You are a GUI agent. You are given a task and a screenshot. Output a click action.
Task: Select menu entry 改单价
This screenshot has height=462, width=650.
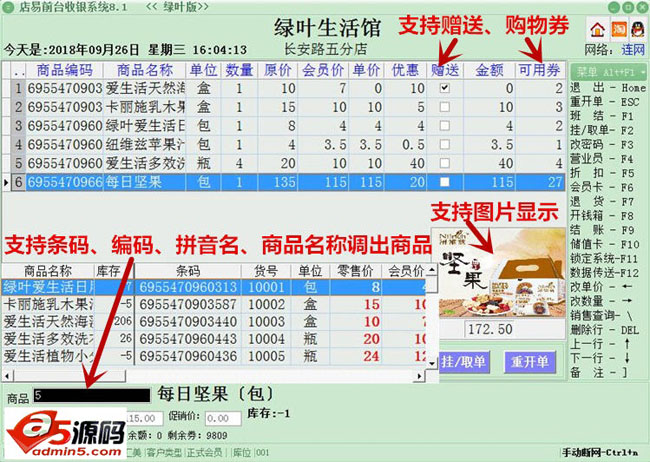click(x=601, y=287)
